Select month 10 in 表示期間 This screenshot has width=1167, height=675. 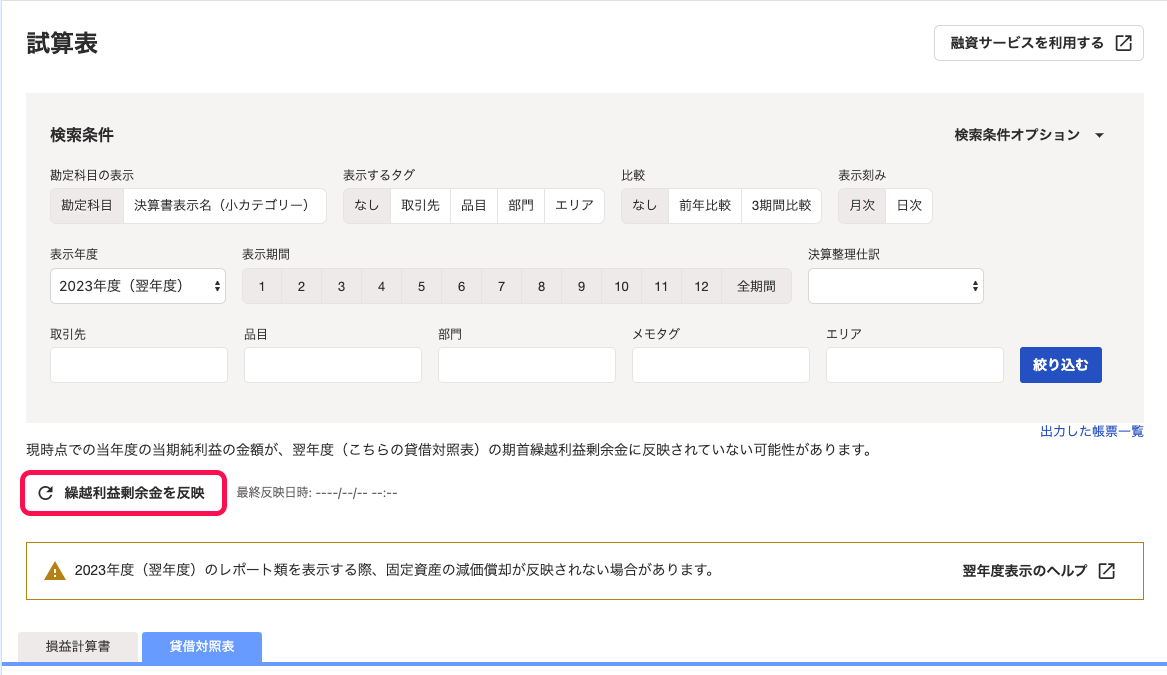[x=621, y=287]
